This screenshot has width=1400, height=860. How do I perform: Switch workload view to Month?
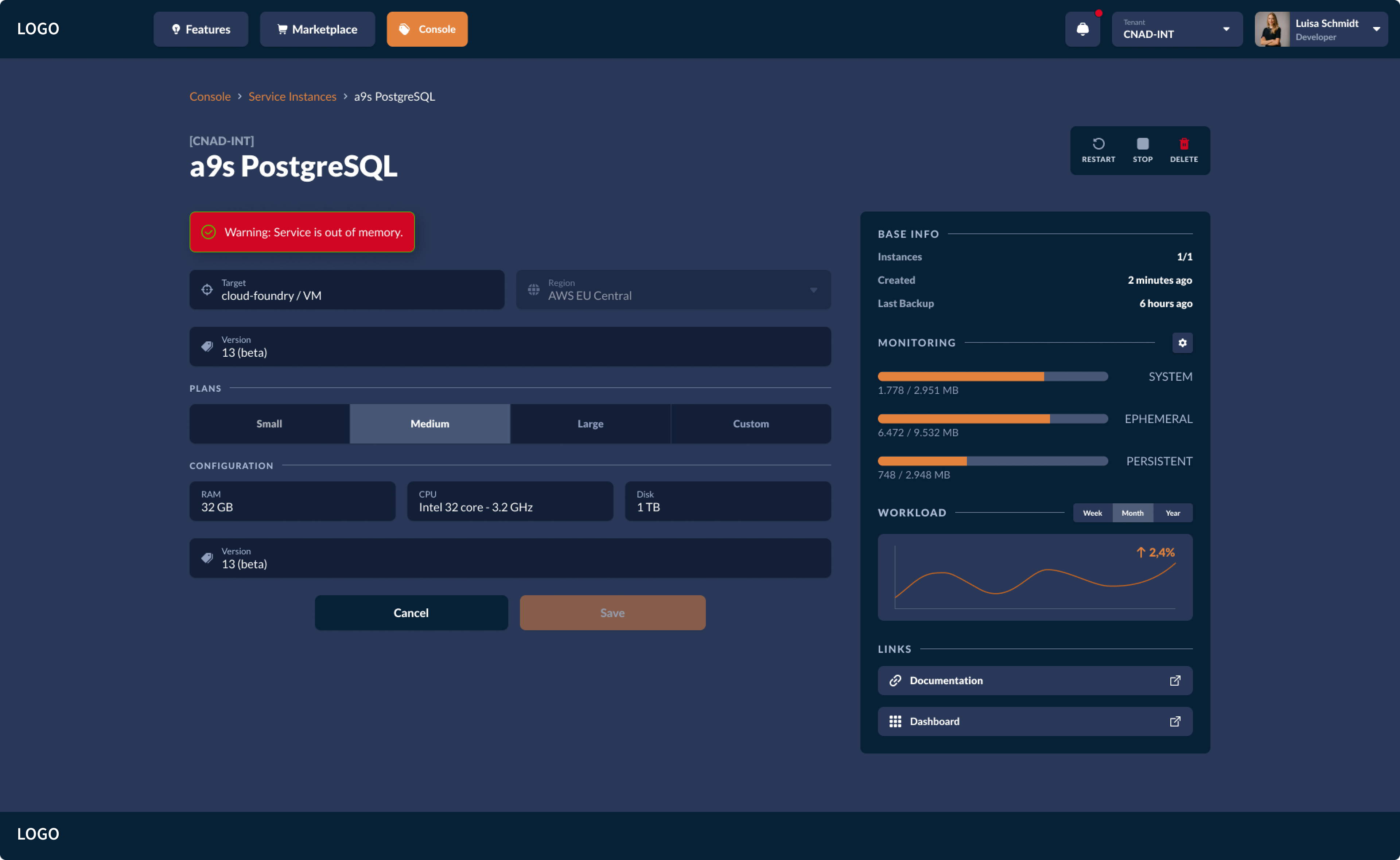1132,513
